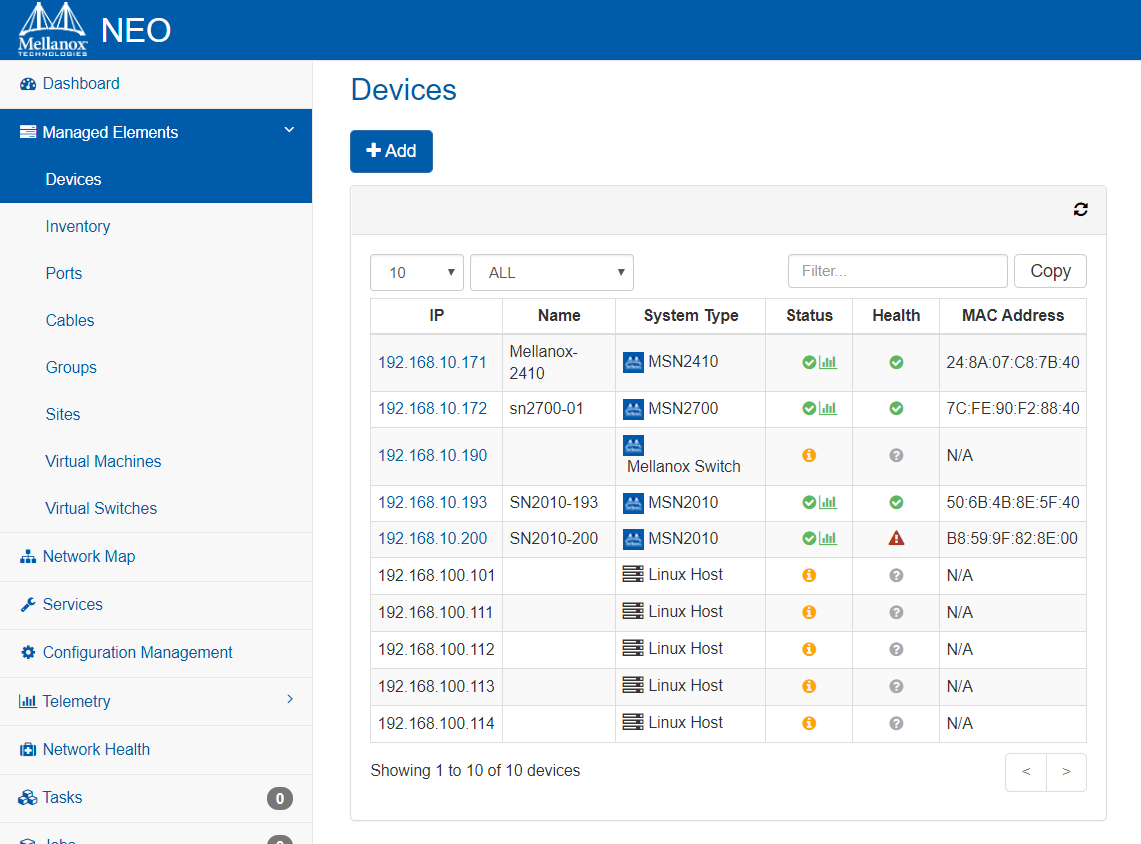Open device link 192.168.10.193

tap(432, 503)
